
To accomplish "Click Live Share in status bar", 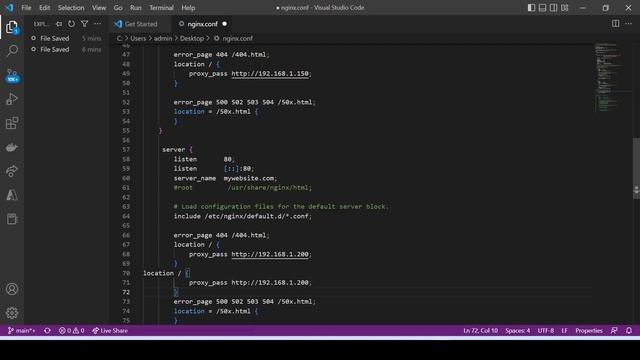I will pyautogui.click(x=110, y=331).
